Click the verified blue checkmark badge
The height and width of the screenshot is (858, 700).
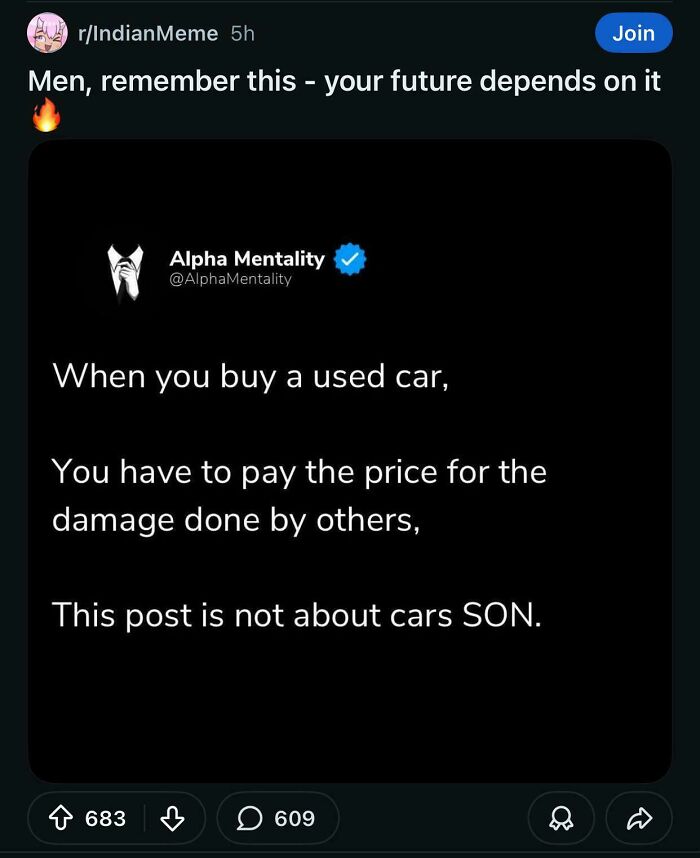(x=348, y=258)
